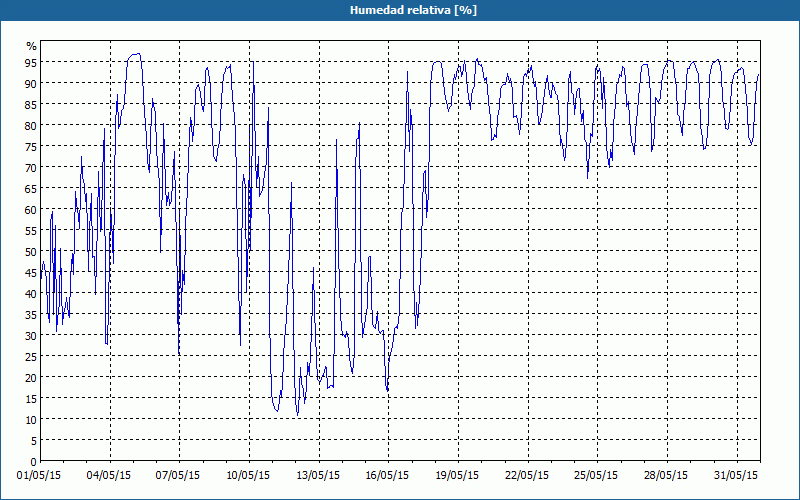Viewport: 800px width, 500px height.
Task: Click the 50 y-axis label
Action: pyautogui.click(x=31, y=252)
